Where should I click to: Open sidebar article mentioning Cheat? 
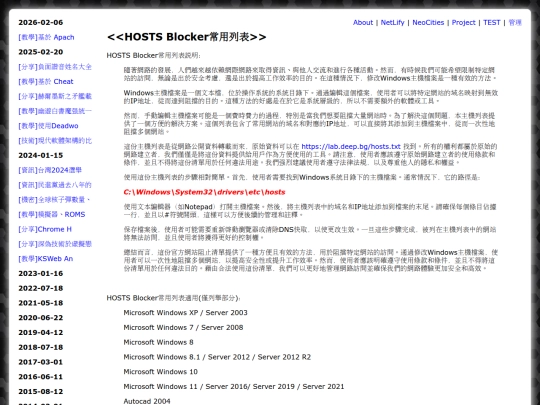pyautogui.click(x=46, y=82)
